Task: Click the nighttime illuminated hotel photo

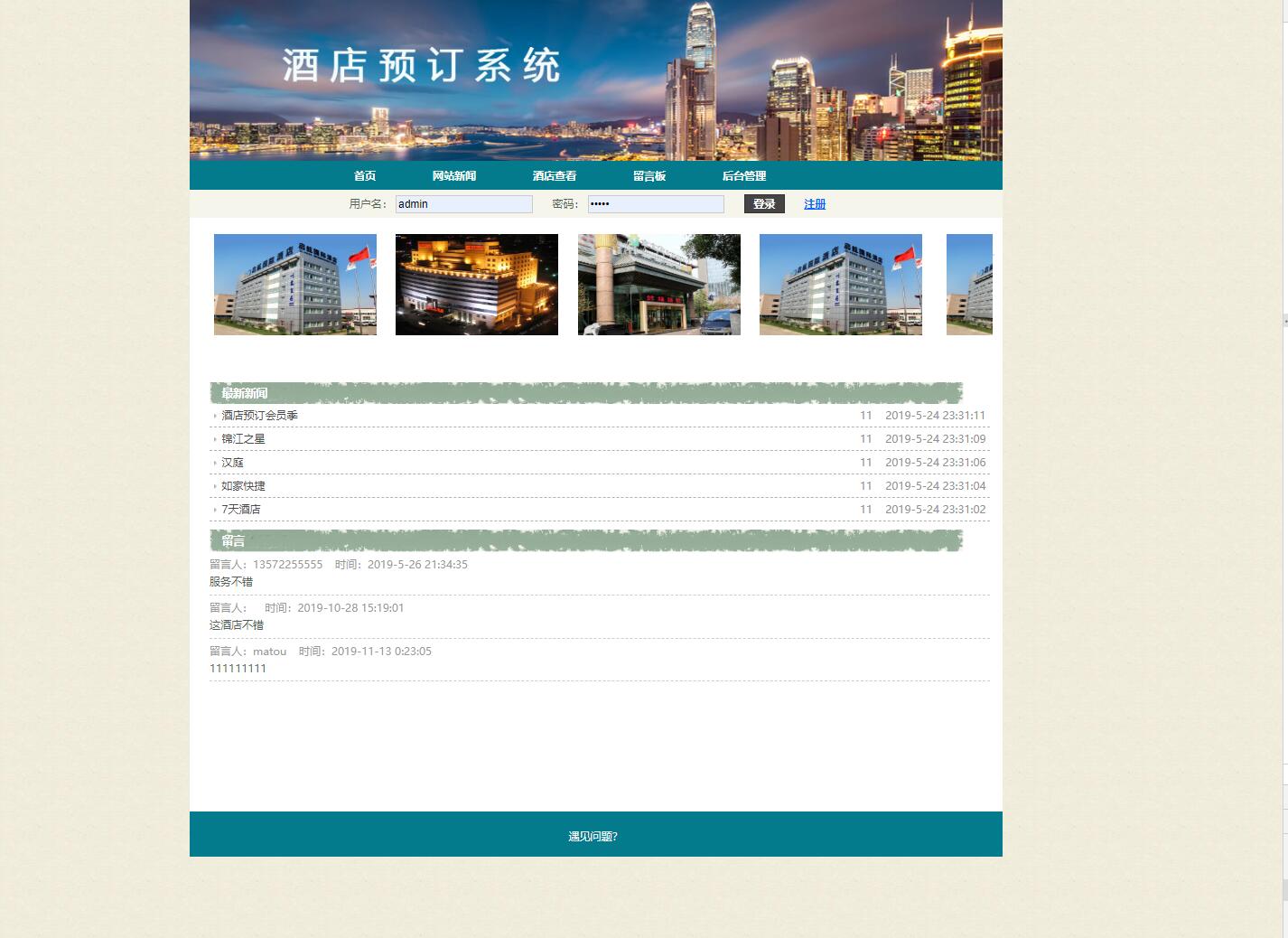Action: pyautogui.click(x=476, y=284)
